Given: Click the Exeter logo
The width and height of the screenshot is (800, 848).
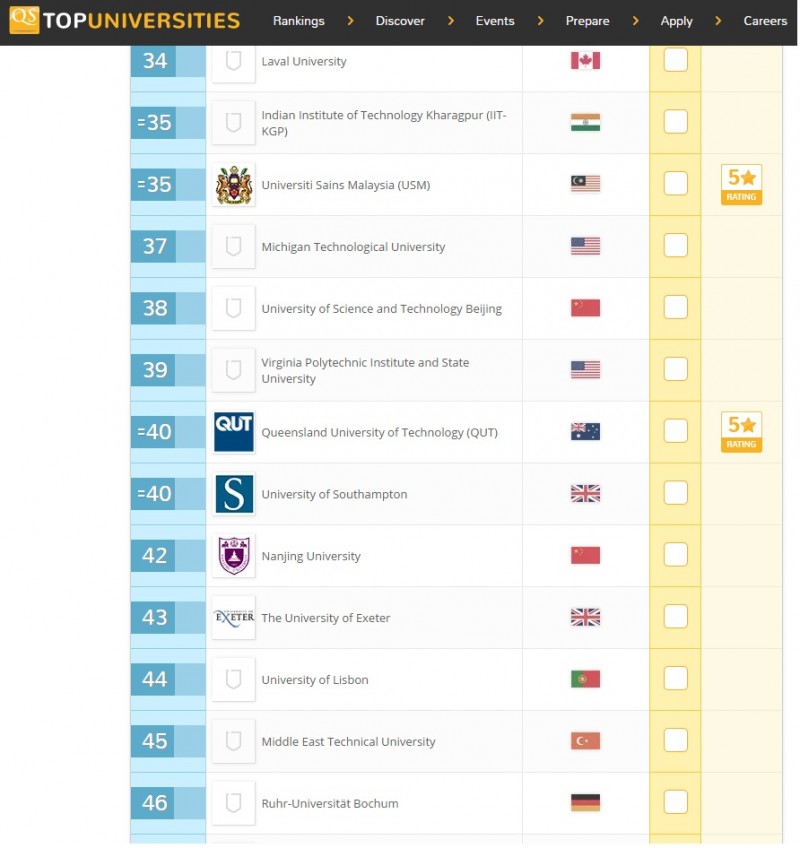Looking at the screenshot, I should pyautogui.click(x=234, y=618).
